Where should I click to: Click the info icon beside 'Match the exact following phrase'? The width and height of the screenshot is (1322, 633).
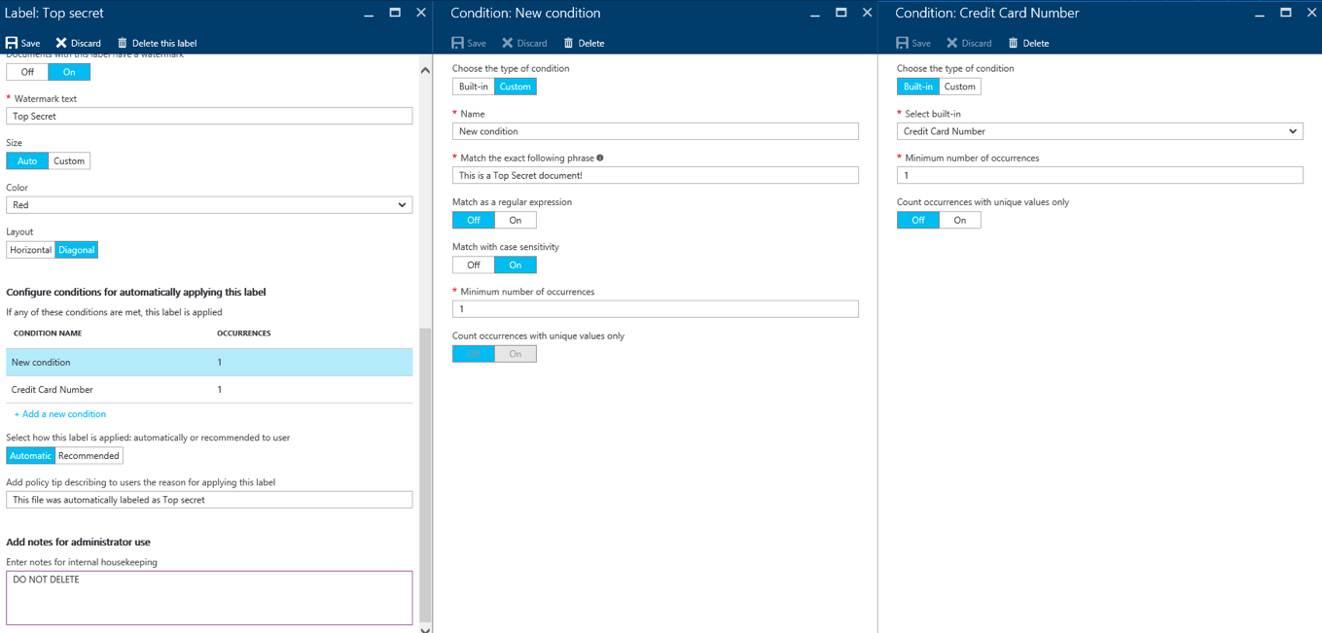600,158
